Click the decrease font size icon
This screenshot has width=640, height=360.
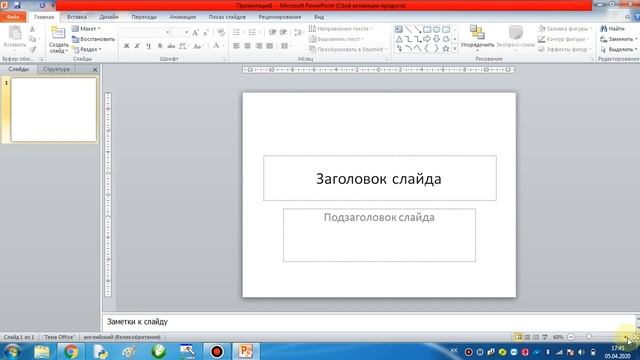click(x=206, y=33)
